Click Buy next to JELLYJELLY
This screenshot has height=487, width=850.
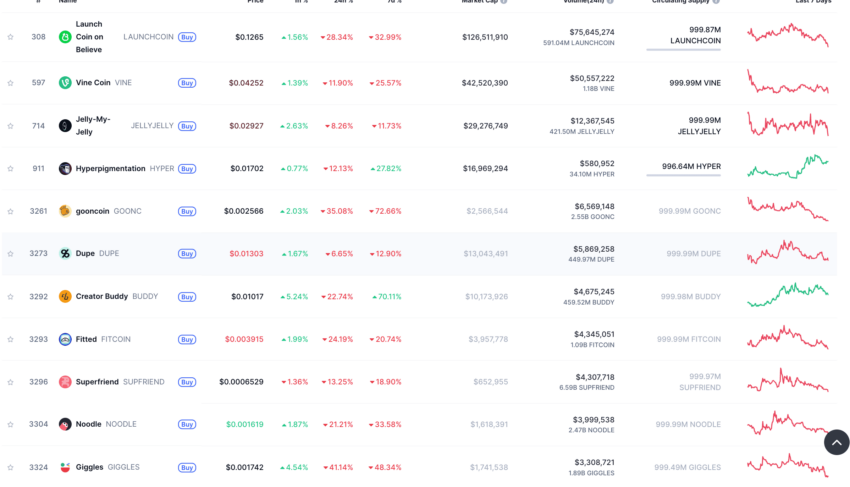[x=187, y=126]
